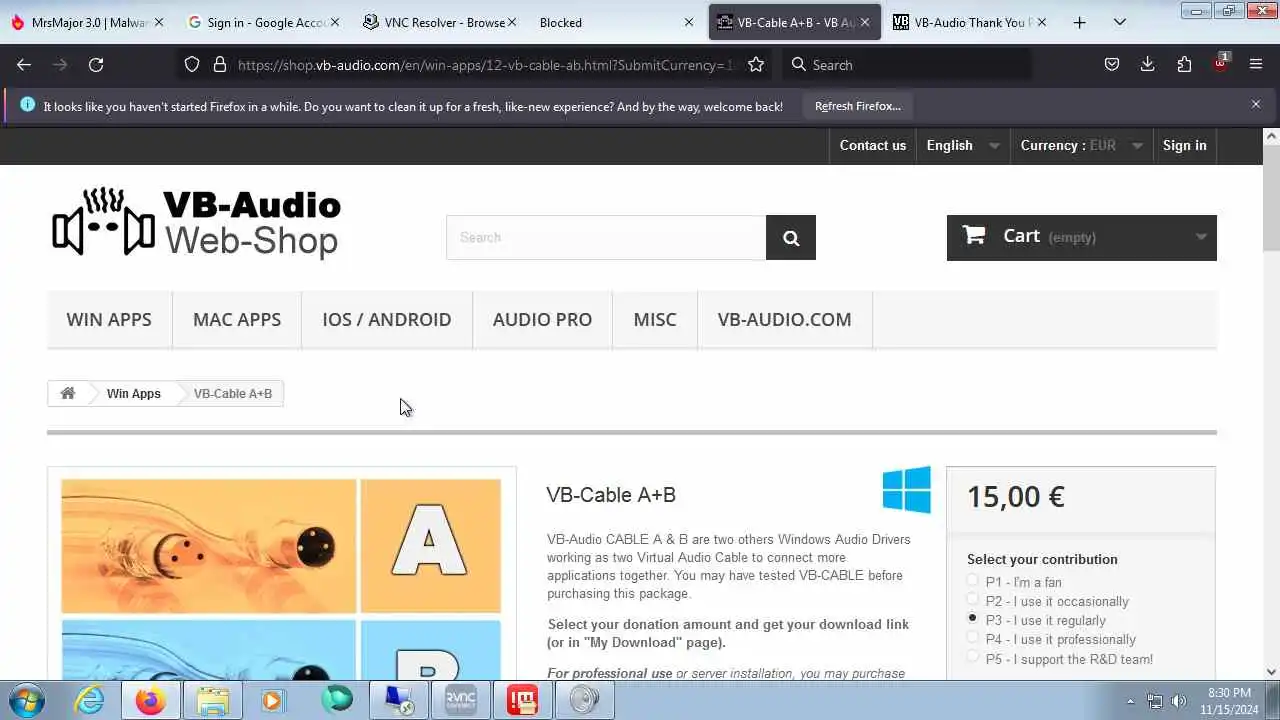Open the Windows Start button
The image size is (1280, 720).
[27, 700]
